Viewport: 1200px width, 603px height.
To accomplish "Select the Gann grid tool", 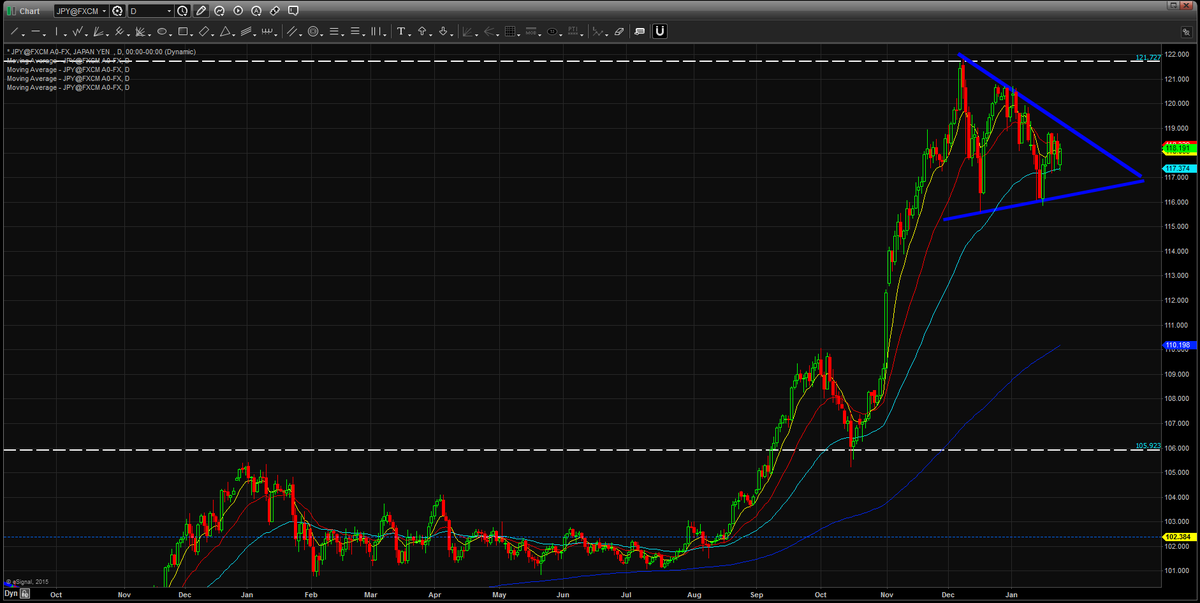I will tap(510, 31).
